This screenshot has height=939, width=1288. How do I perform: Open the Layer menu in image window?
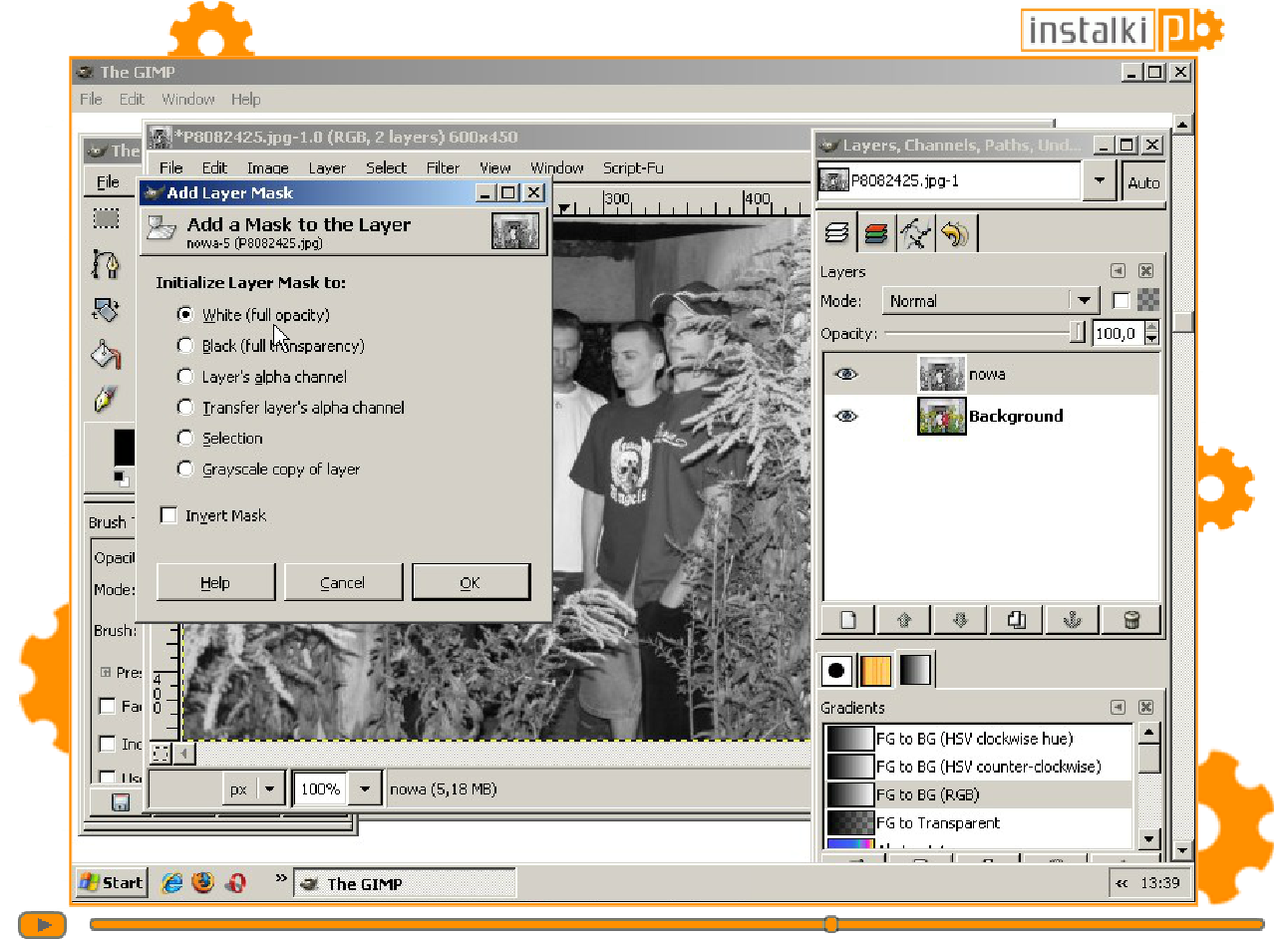tap(327, 167)
